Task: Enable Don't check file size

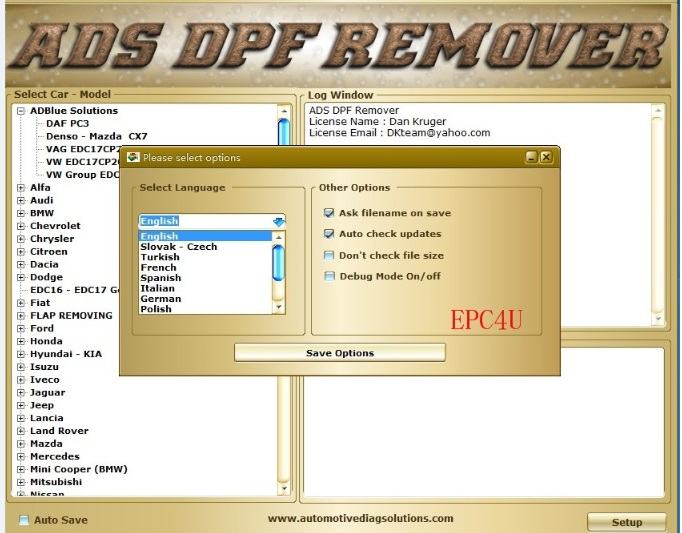Action: click(x=329, y=255)
